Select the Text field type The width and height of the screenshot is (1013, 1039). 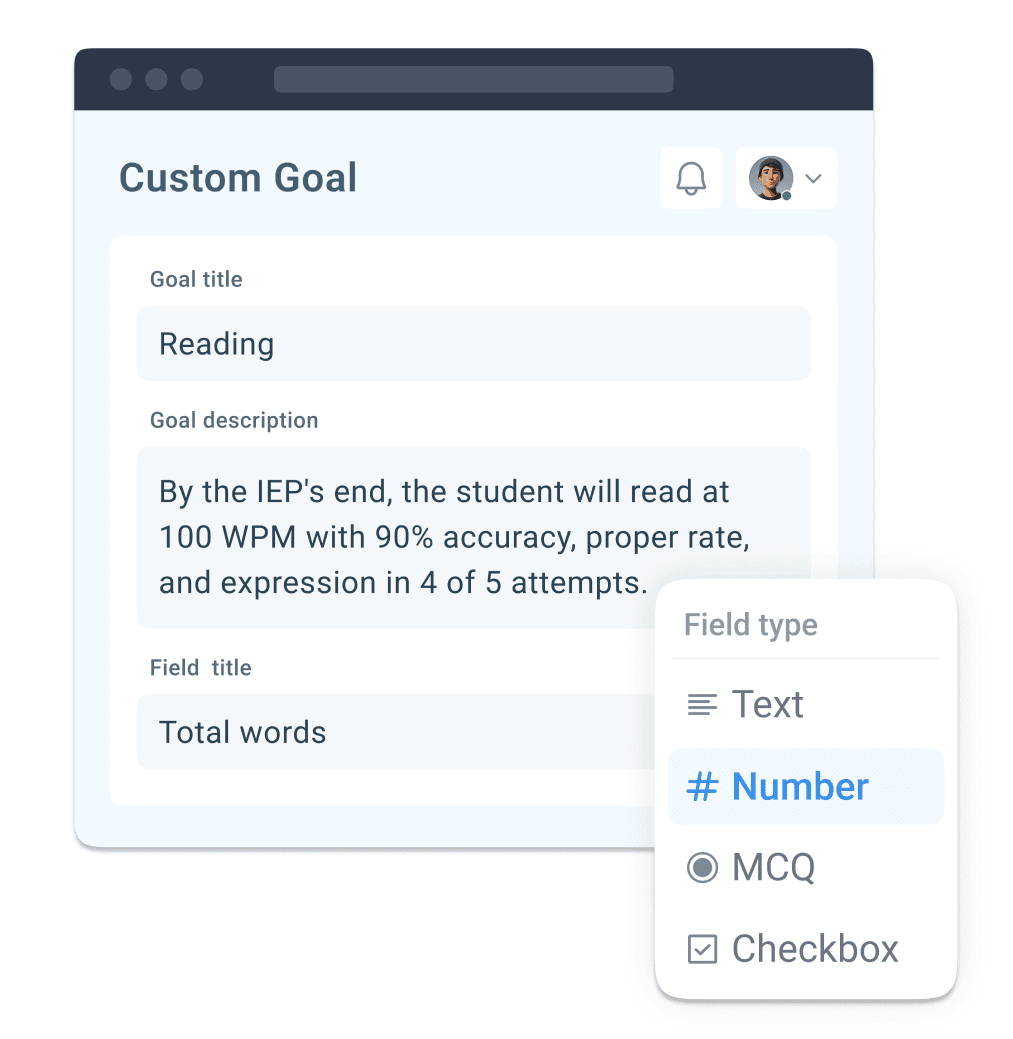806,704
